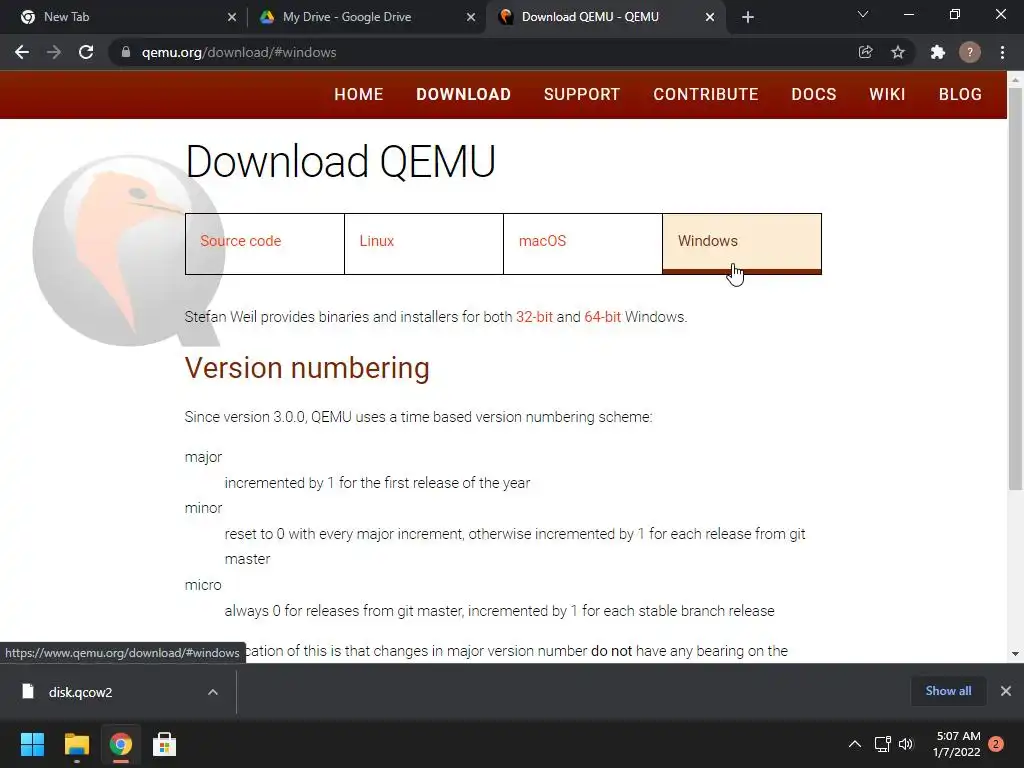Close the Download QEMU tab
This screenshot has width=1024, height=768.
pyautogui.click(x=710, y=18)
